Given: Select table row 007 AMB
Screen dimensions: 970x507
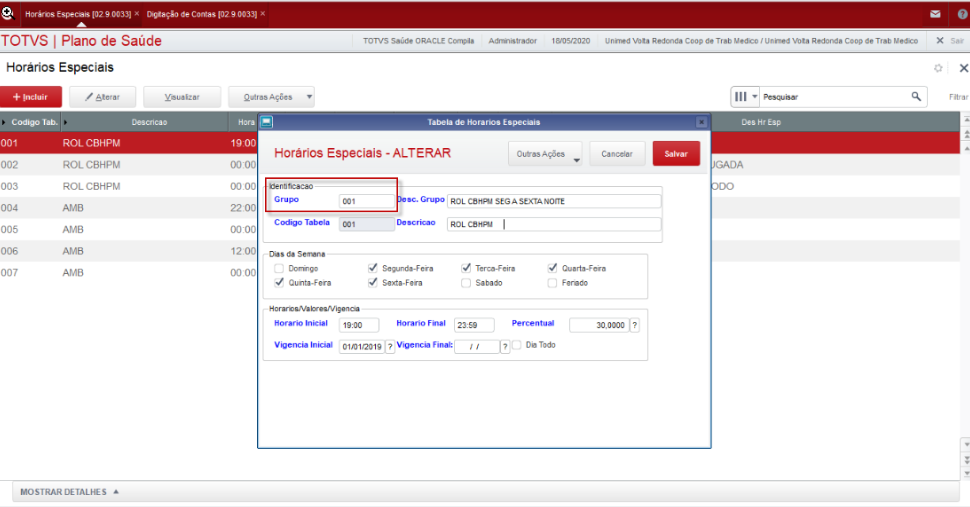Looking at the screenshot, I should (x=128, y=273).
